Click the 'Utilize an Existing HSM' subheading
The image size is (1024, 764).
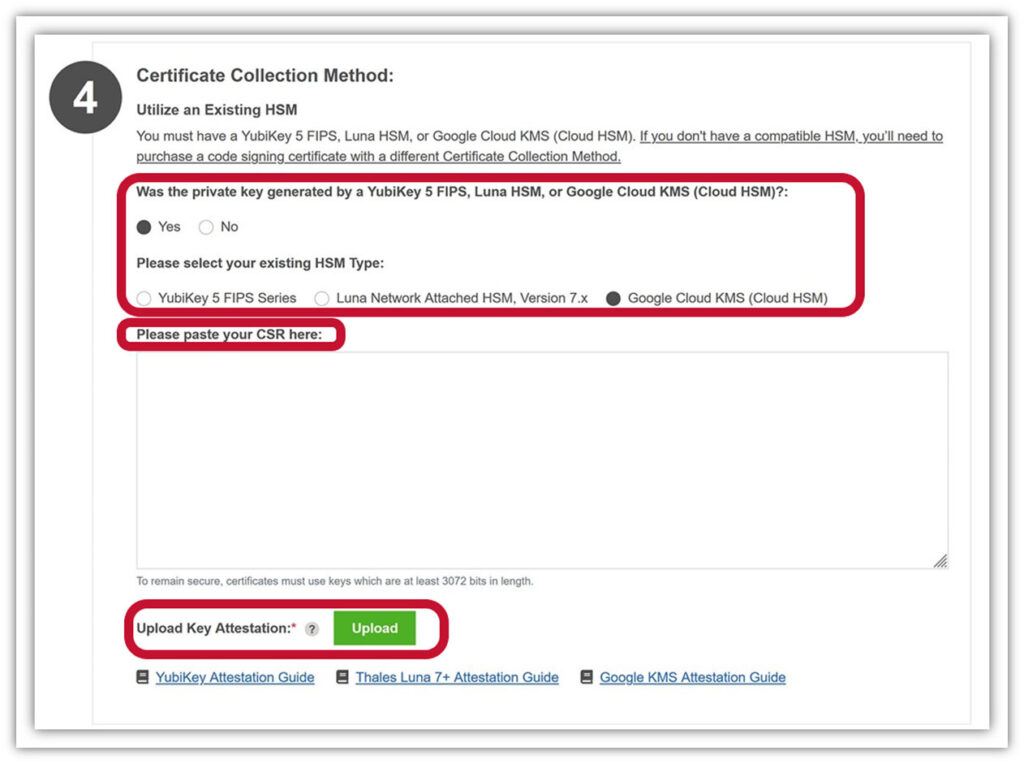(217, 110)
